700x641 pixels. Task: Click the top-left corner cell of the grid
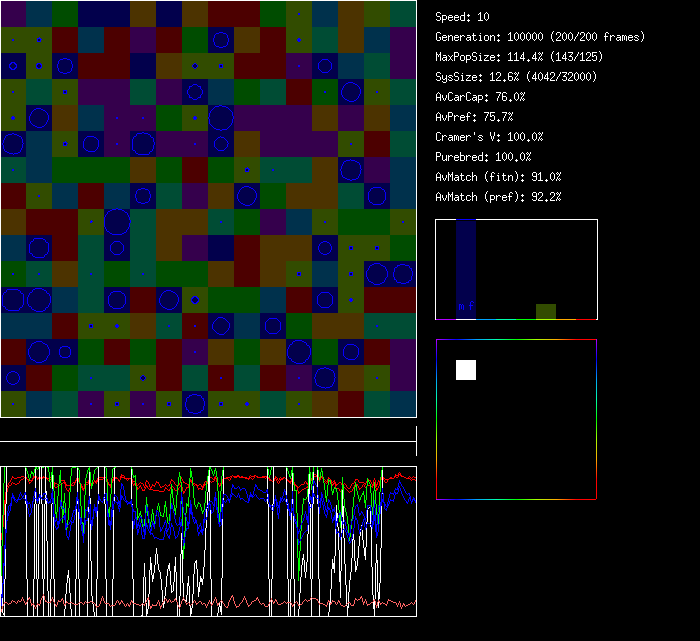[13, 13]
